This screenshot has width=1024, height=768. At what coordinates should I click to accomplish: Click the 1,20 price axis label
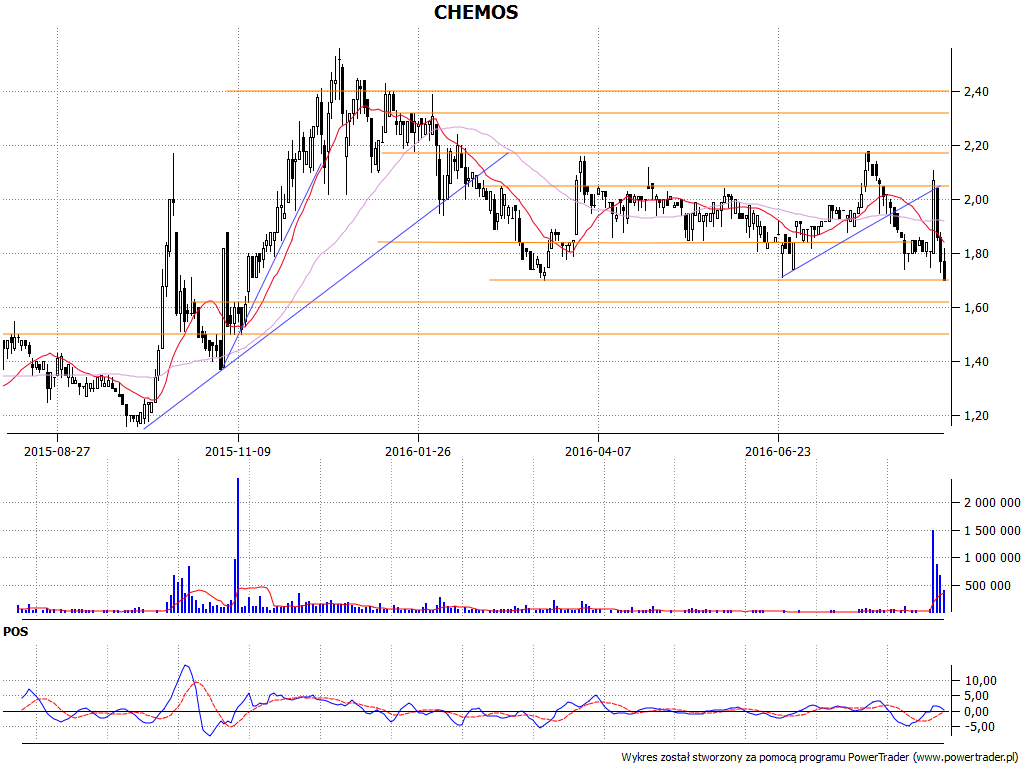[976, 416]
